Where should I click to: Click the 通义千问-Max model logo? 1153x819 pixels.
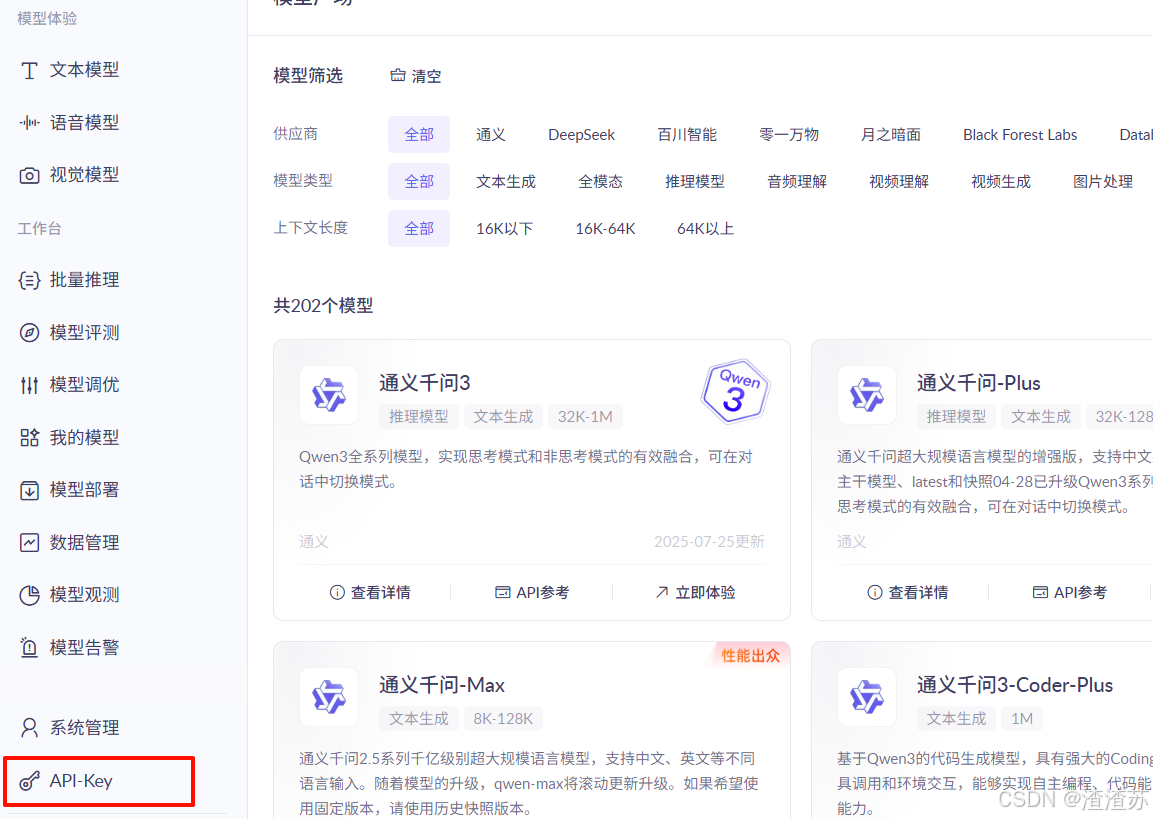(329, 697)
